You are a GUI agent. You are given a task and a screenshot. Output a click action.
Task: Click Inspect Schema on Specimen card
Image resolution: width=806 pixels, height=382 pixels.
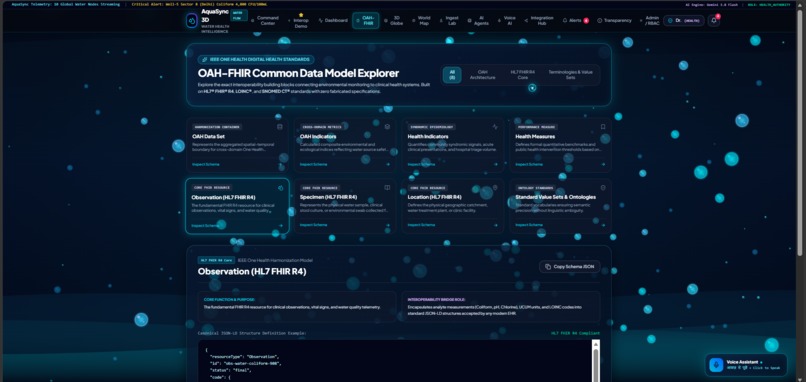pos(314,225)
